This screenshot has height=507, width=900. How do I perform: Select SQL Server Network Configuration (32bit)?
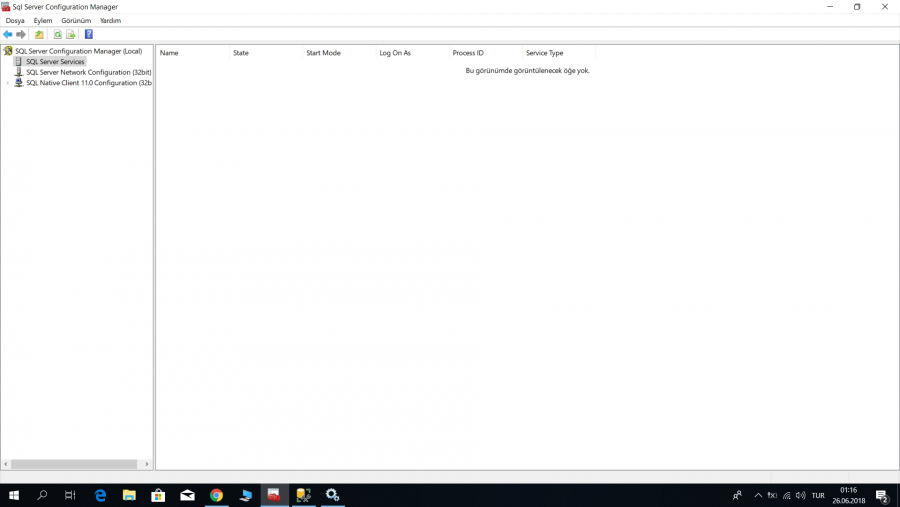point(89,72)
